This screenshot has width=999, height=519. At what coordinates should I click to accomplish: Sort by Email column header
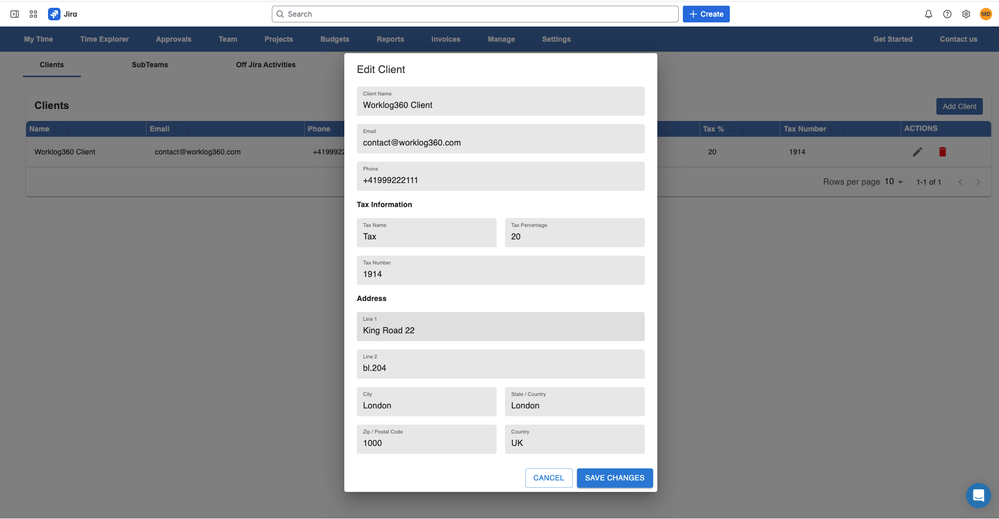159,129
